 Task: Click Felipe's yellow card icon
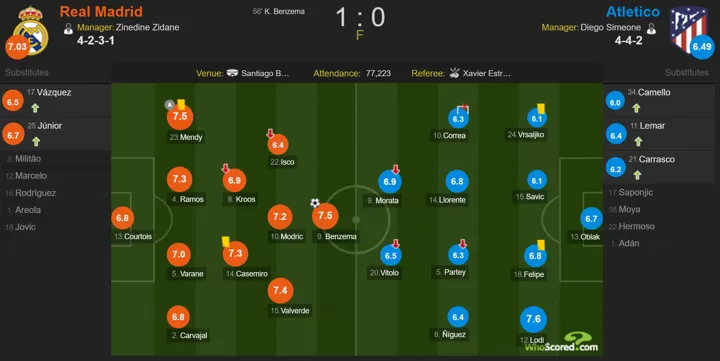click(x=541, y=245)
